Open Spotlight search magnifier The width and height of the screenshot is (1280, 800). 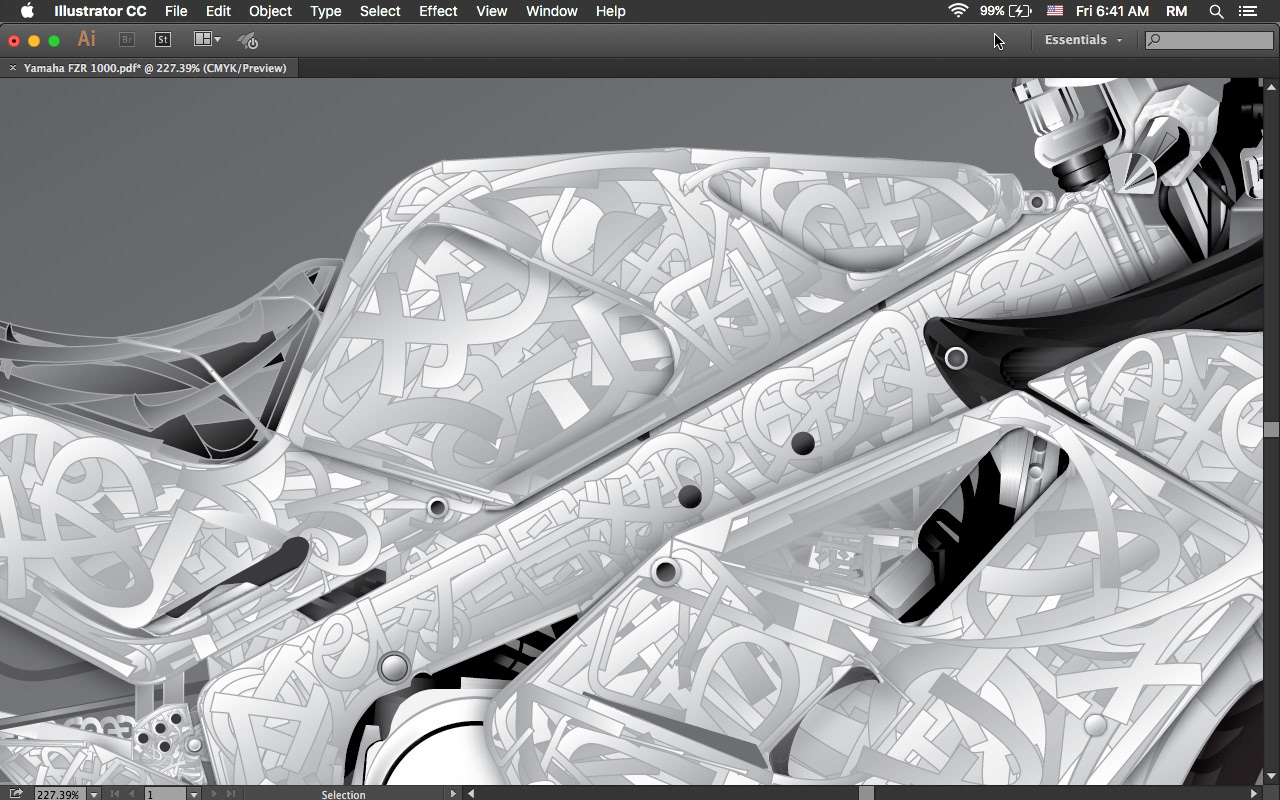pyautogui.click(x=1216, y=11)
